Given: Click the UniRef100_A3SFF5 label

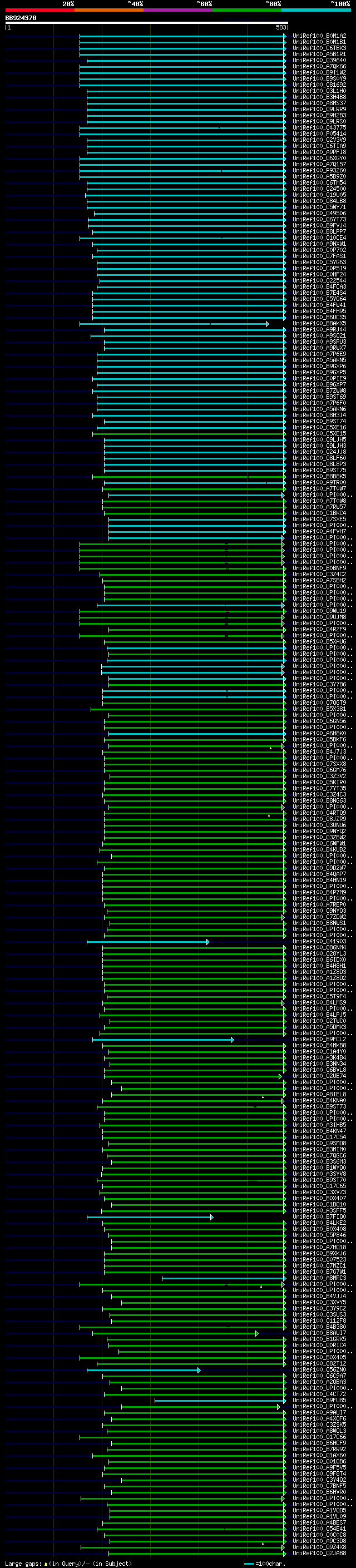Looking at the screenshot, I should [x=319, y=1211].
